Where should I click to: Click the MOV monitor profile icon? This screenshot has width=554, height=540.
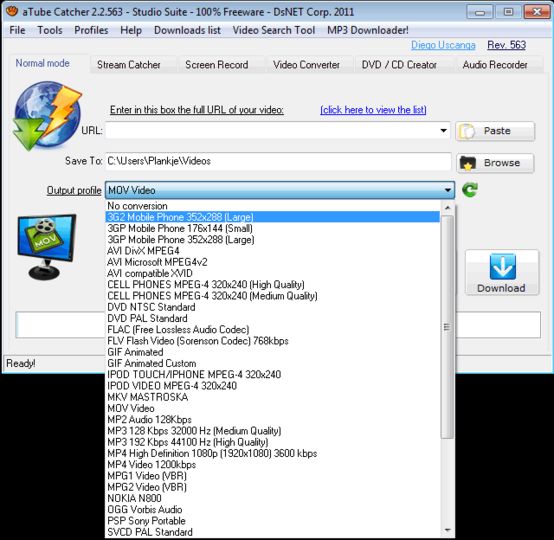click(47, 247)
